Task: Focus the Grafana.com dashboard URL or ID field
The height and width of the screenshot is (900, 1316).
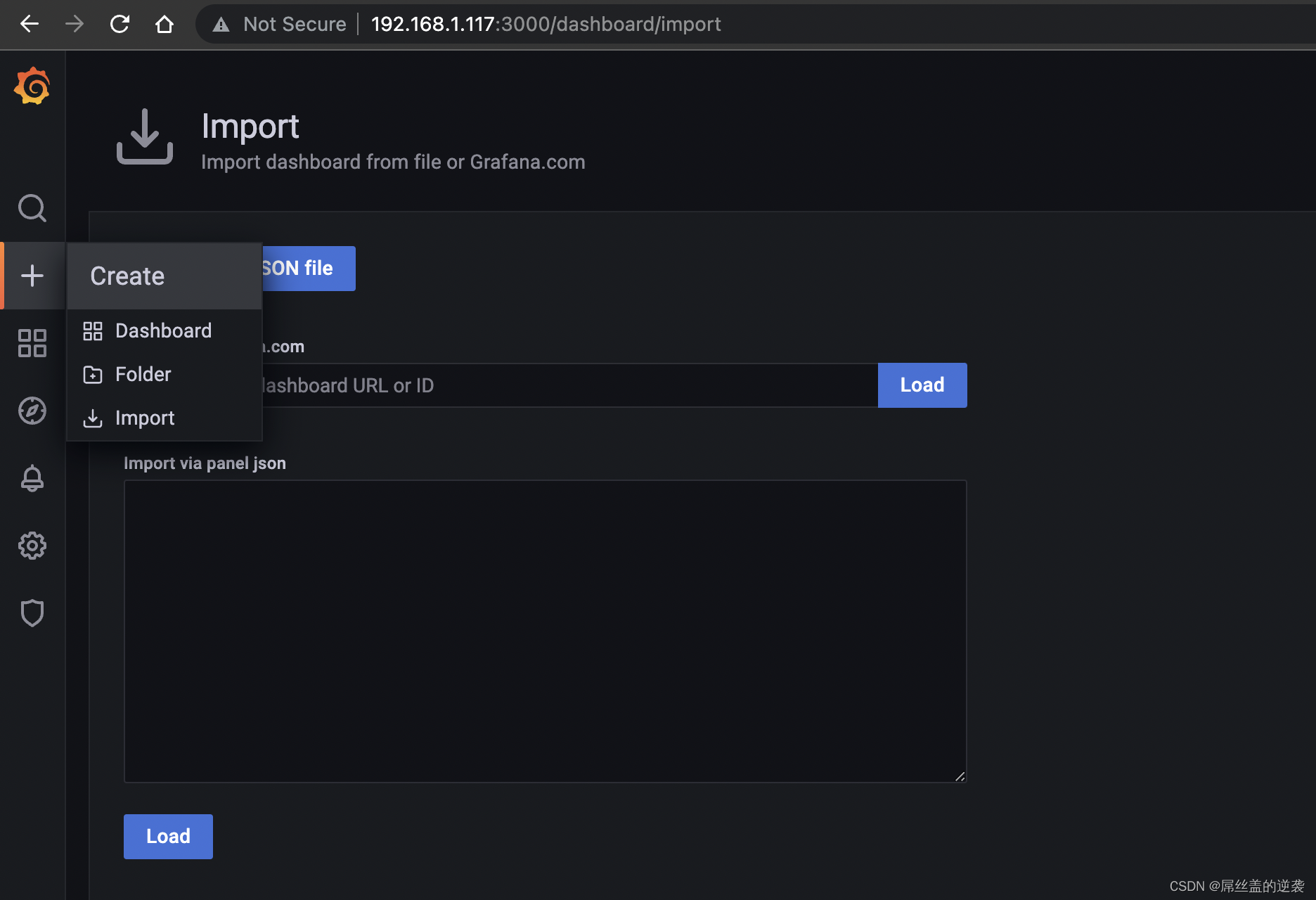Action: point(569,385)
